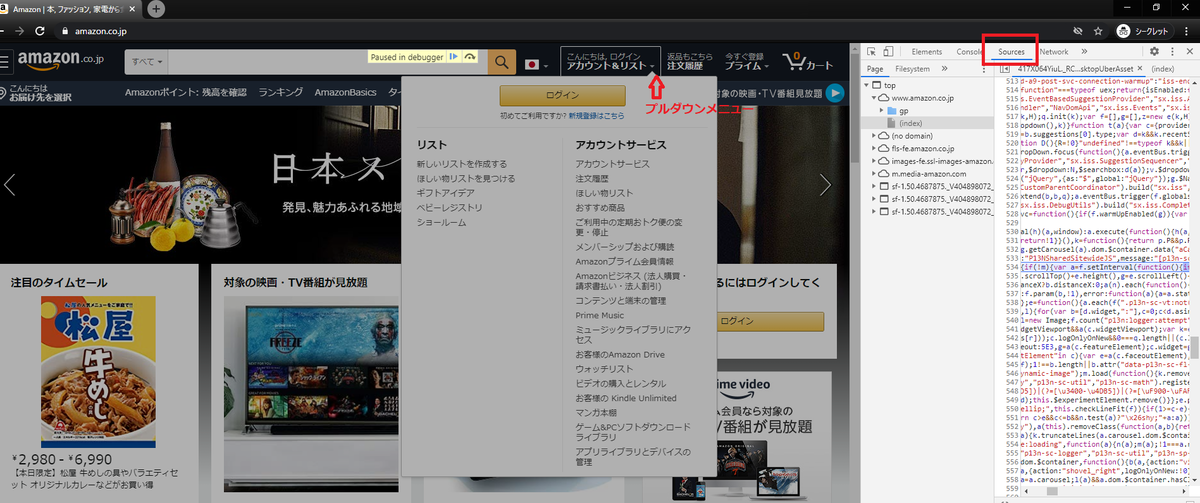The image size is (1200, 503).
Task: Open 新しいリストを作成する link
Action: 462,163
